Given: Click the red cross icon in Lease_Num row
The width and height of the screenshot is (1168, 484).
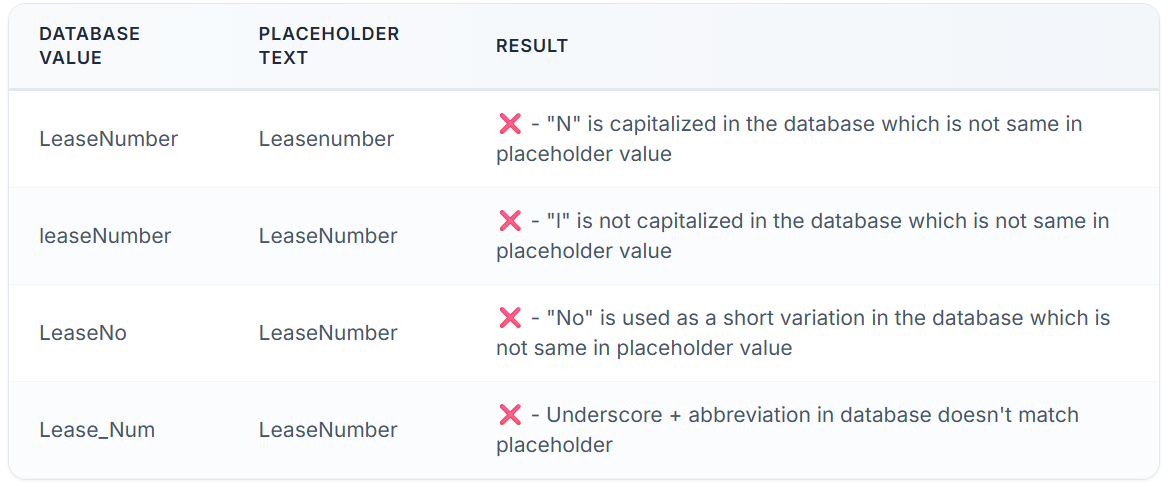Looking at the screenshot, I should tap(510, 415).
